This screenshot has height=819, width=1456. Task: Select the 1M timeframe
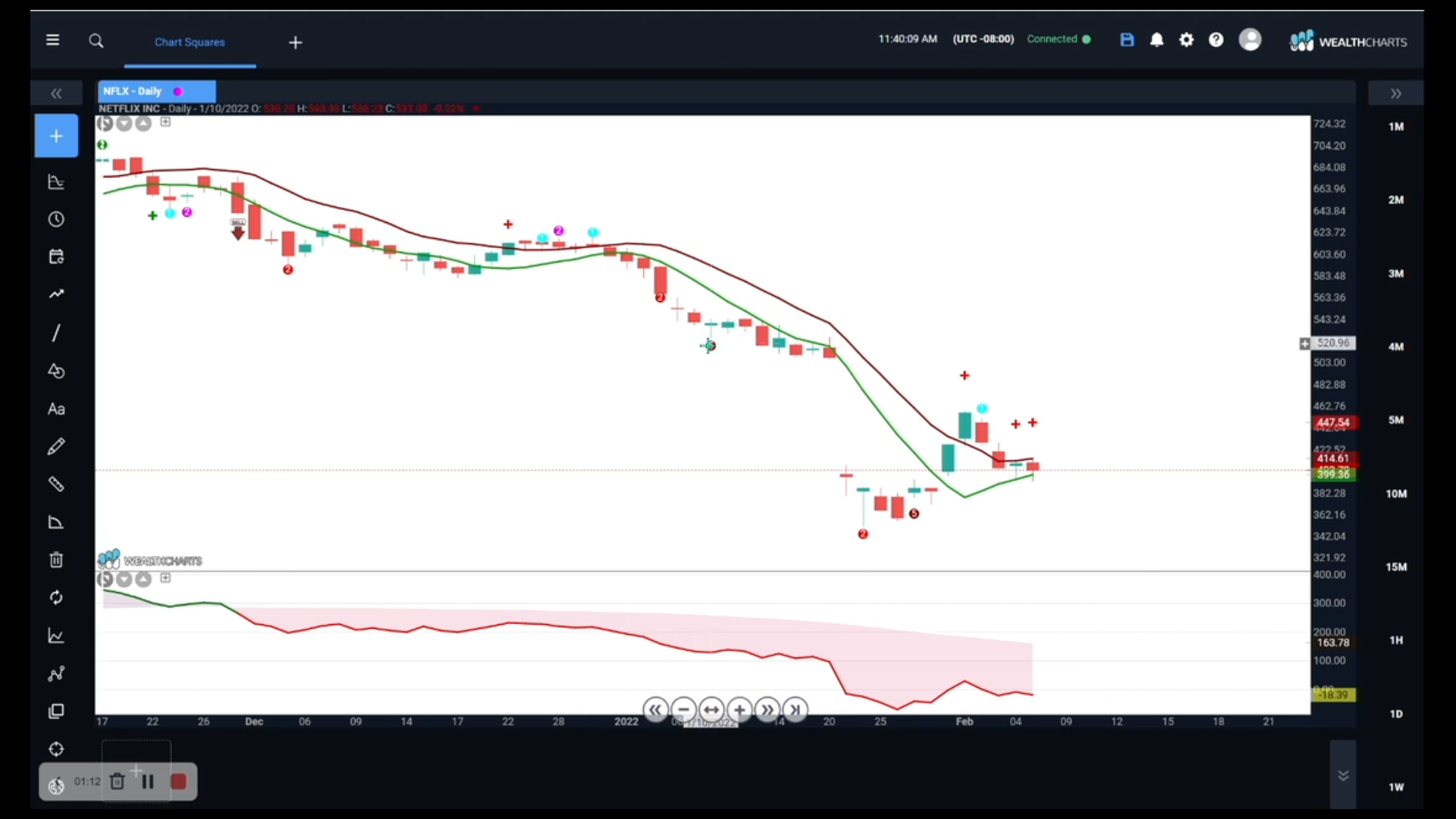click(1396, 127)
